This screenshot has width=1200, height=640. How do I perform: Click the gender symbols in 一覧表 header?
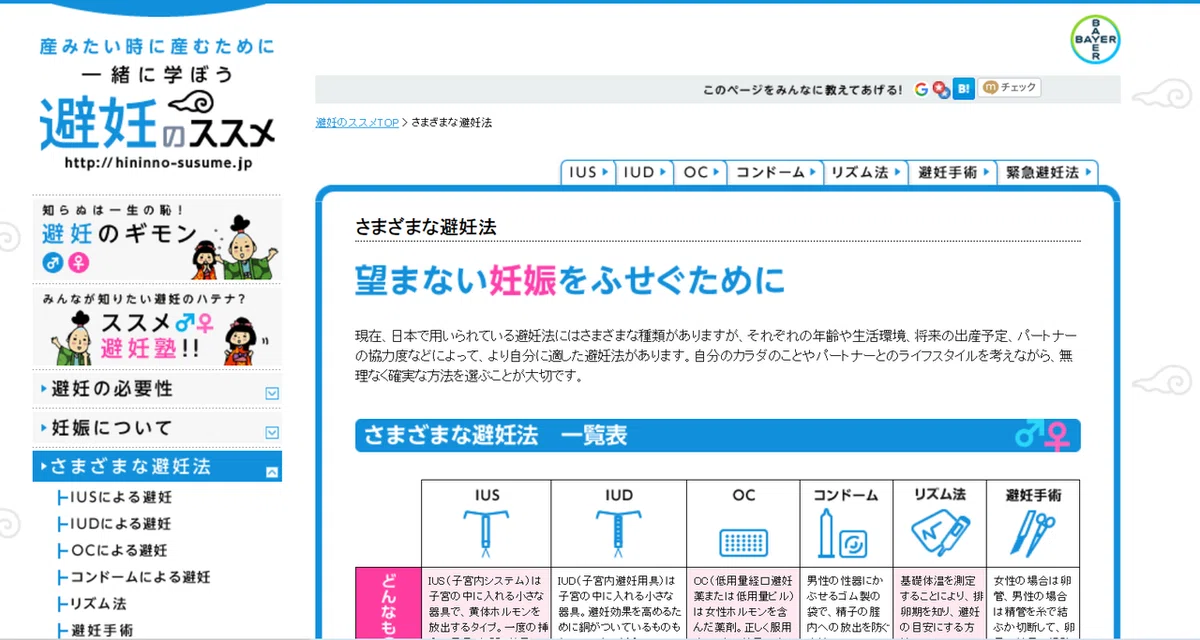click(1041, 436)
